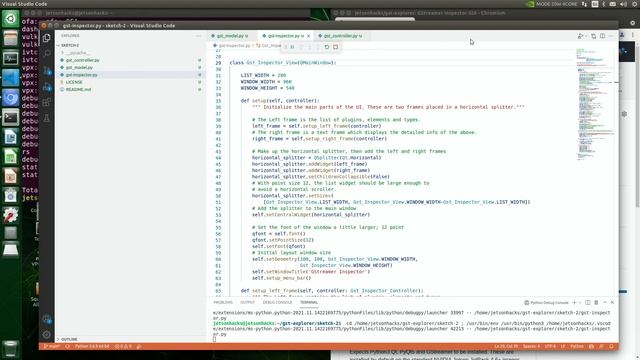Open the Testing flask view

pyautogui.click(x=47, y=118)
